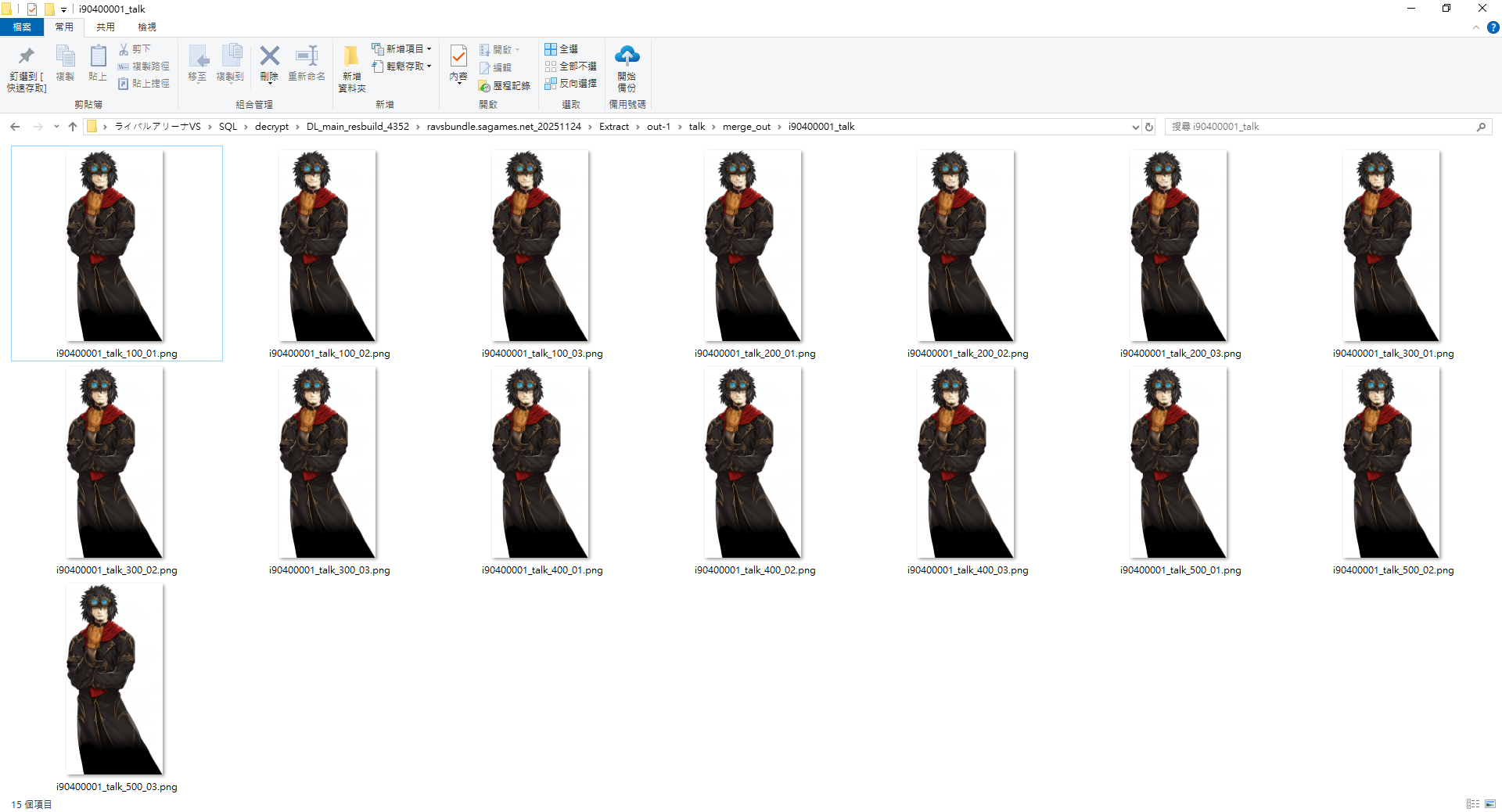Switch to the 檢視 (View) ribbon tab
The height and width of the screenshot is (812, 1502).
pyautogui.click(x=146, y=27)
